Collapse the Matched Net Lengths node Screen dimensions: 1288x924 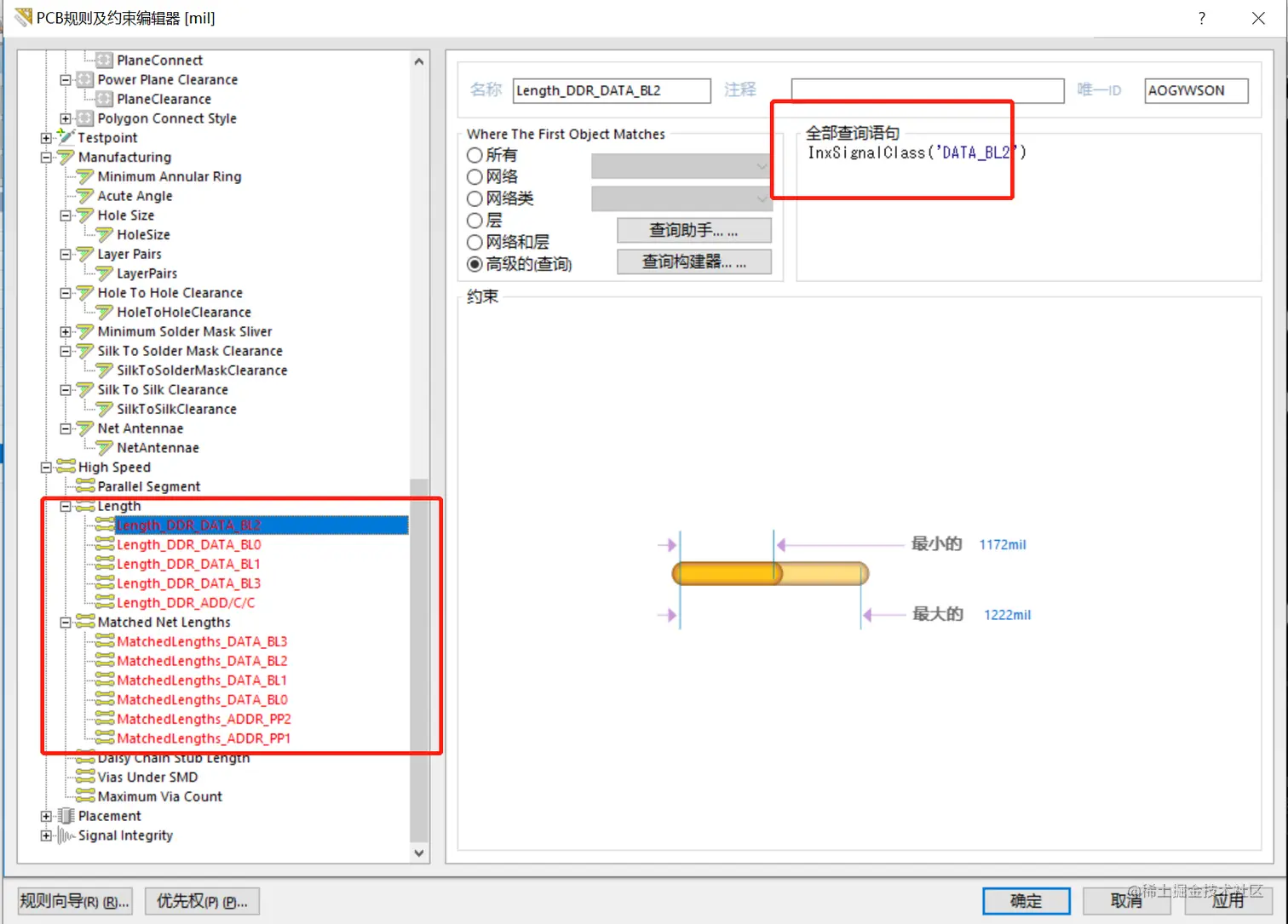coord(66,623)
